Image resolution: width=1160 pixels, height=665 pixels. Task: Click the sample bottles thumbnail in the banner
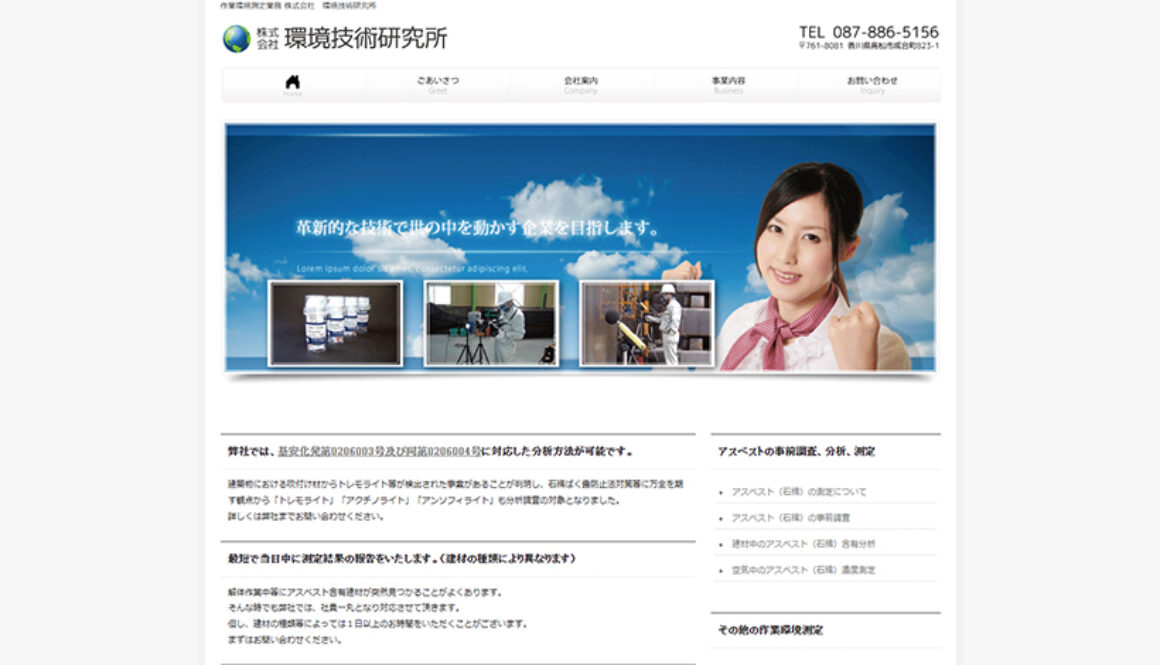pos(336,323)
